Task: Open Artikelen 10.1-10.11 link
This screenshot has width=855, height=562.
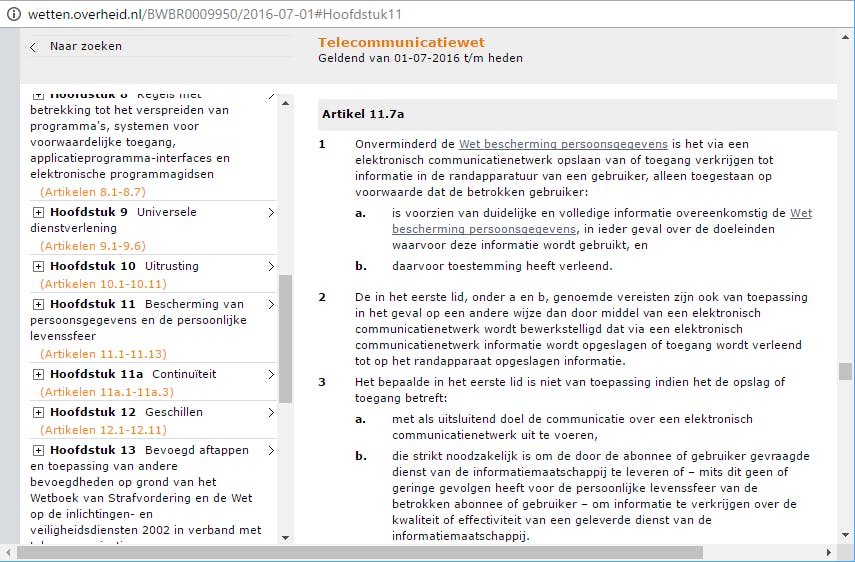Action: pos(103,284)
